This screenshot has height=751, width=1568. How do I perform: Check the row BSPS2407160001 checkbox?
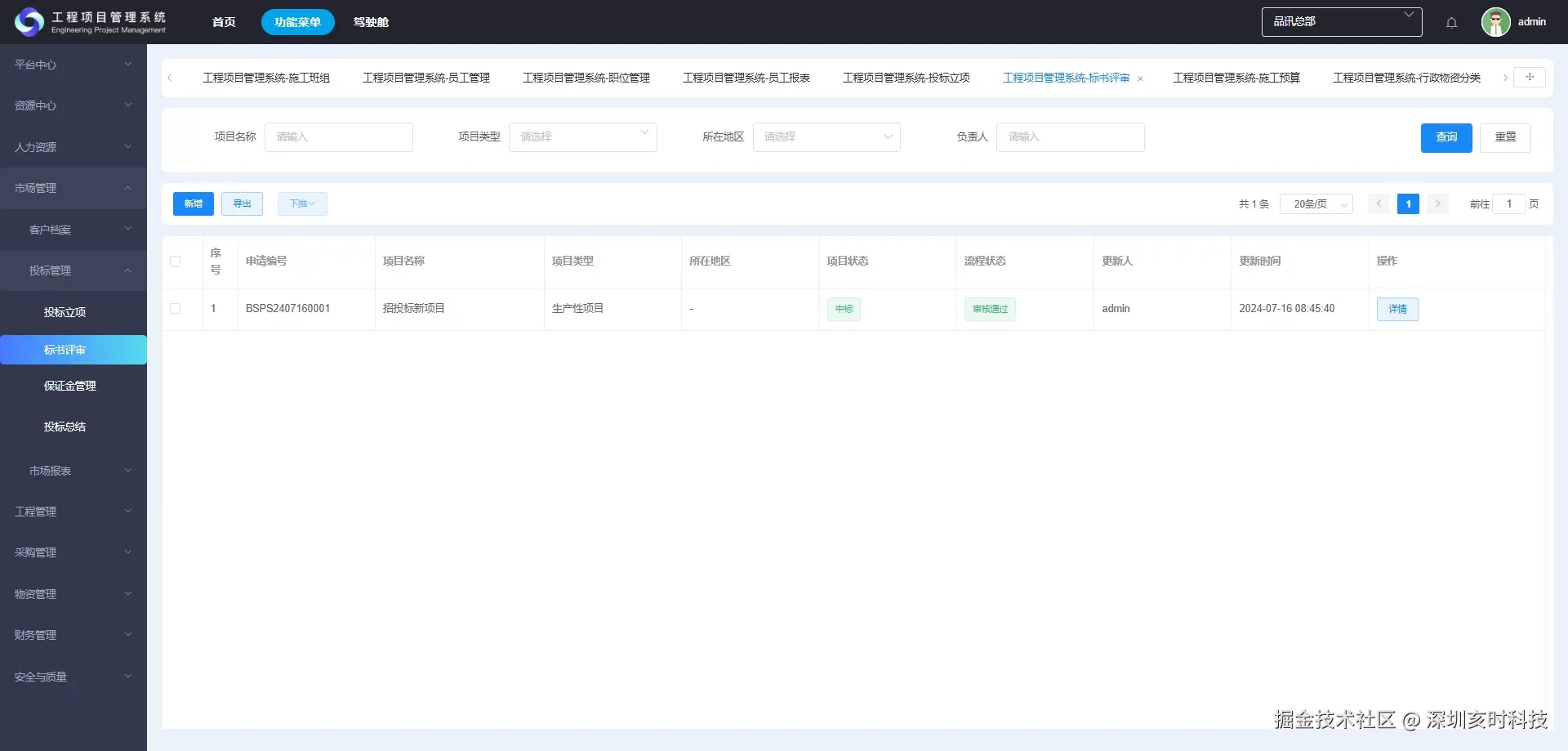coord(175,309)
